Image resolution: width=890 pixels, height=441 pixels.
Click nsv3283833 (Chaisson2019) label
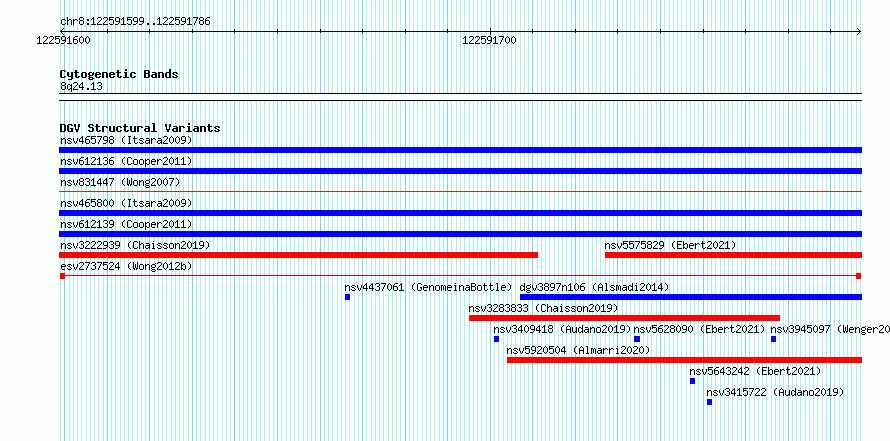[543, 308]
